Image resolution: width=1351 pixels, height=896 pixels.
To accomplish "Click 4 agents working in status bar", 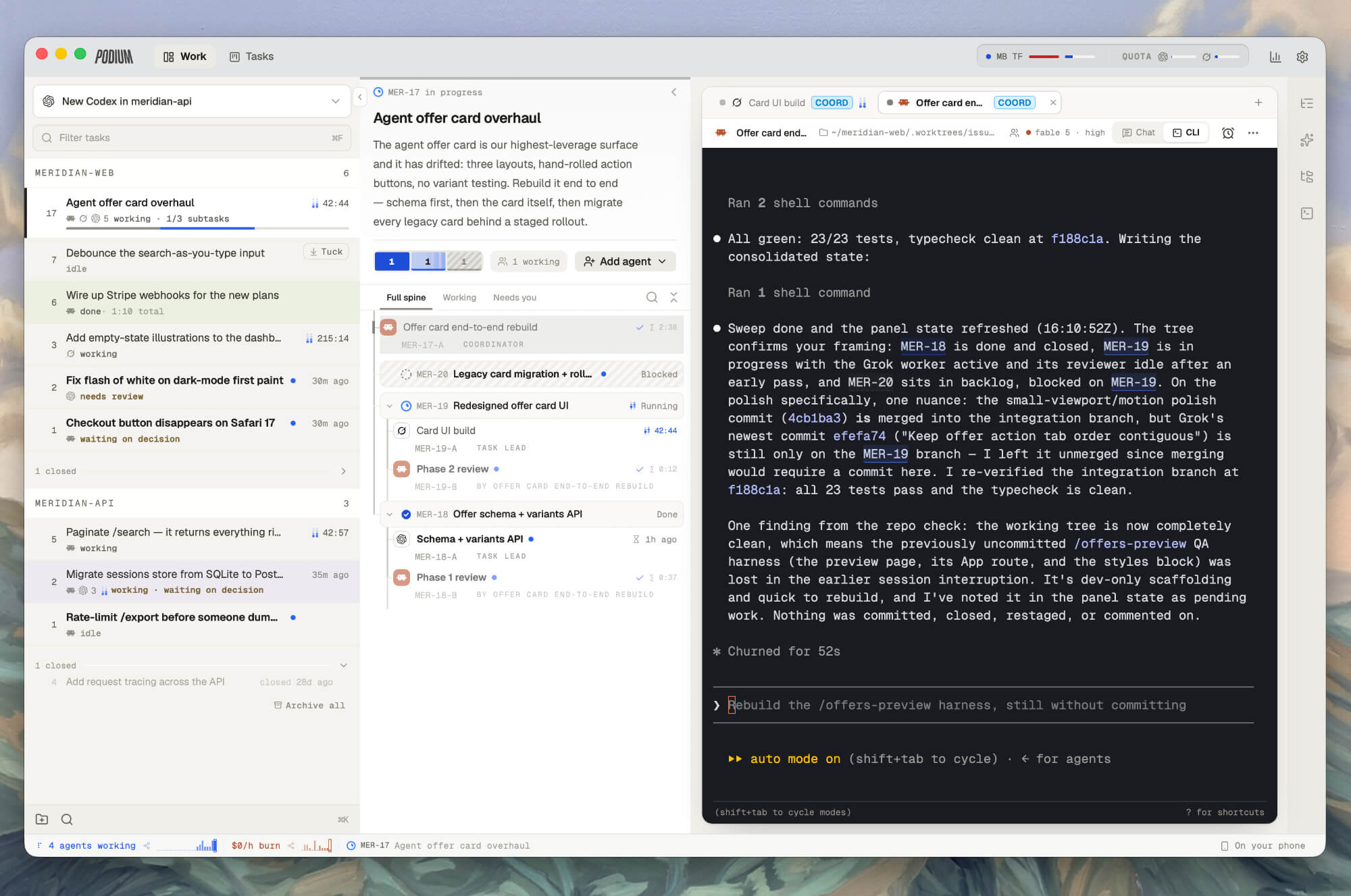I will pyautogui.click(x=92, y=846).
